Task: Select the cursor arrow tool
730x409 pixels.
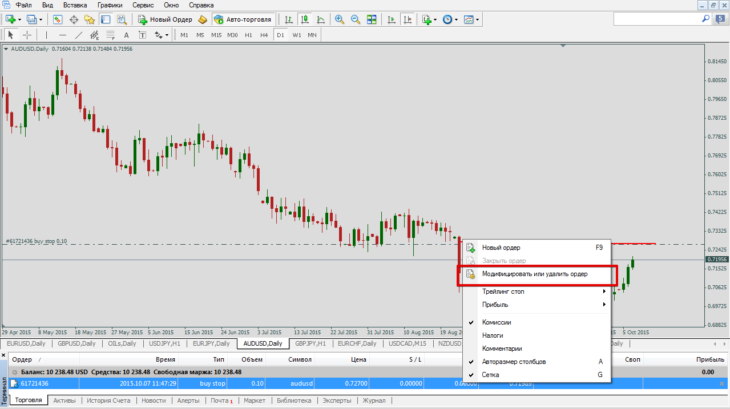Action: (11, 35)
